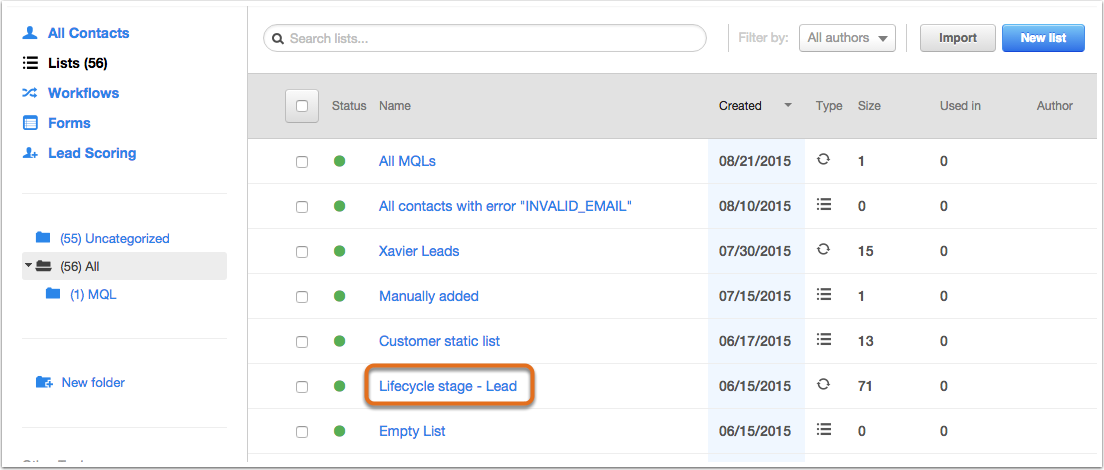This screenshot has width=1104, height=470.
Task: Click the Used in column header
Action: coord(960,106)
